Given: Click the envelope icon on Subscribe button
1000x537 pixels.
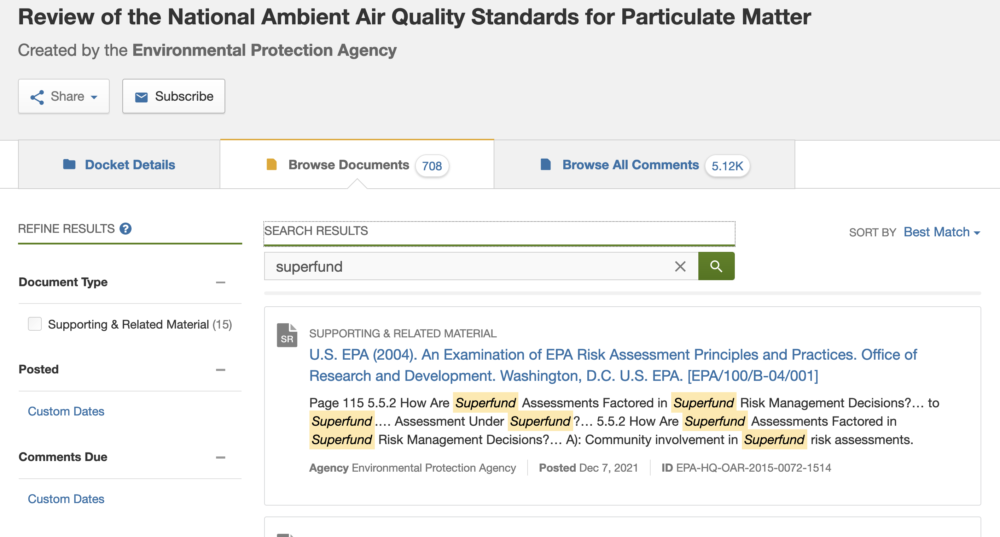Looking at the screenshot, I should point(142,97).
